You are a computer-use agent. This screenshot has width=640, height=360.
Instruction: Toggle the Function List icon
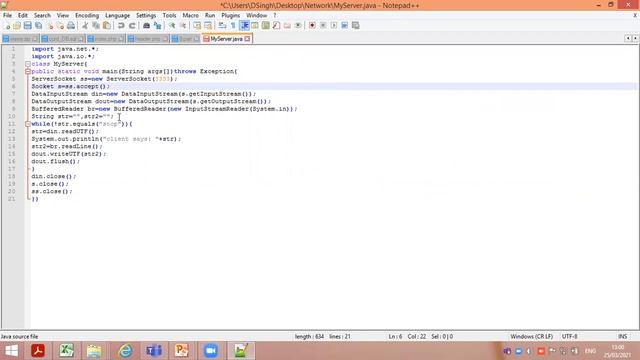pyautogui.click(x=276, y=25)
